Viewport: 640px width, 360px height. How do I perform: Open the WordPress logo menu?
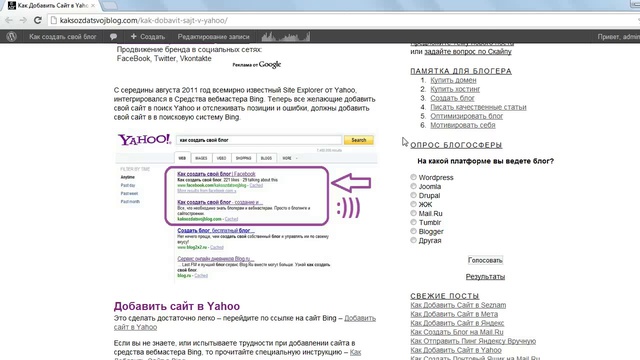coord(11,36)
